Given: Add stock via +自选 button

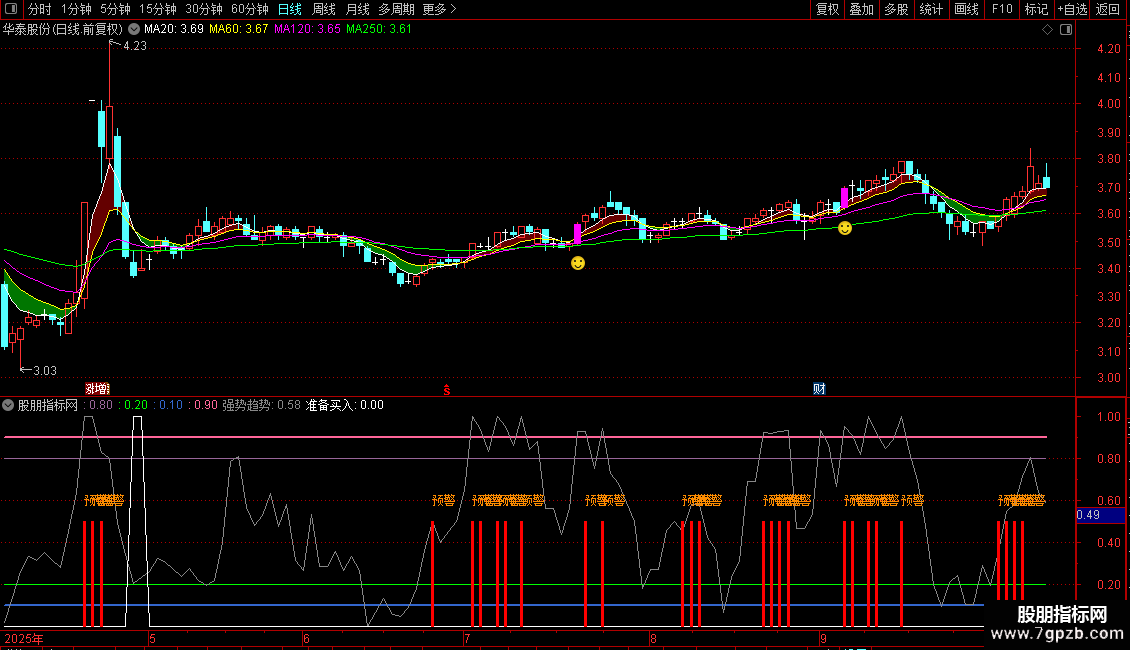Looking at the screenshot, I should pyautogui.click(x=1071, y=9).
